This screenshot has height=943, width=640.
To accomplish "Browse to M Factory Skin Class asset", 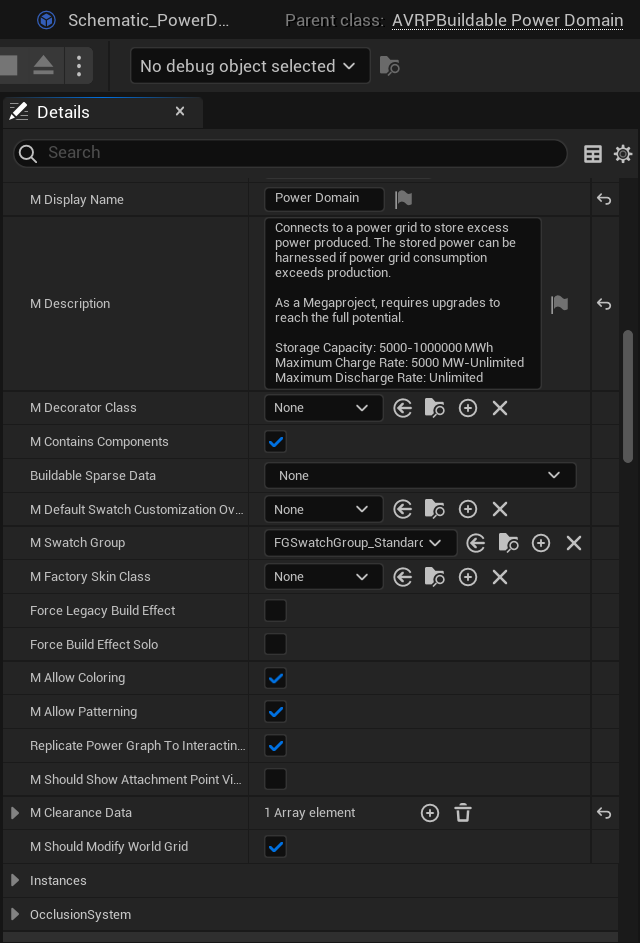I will (x=435, y=577).
